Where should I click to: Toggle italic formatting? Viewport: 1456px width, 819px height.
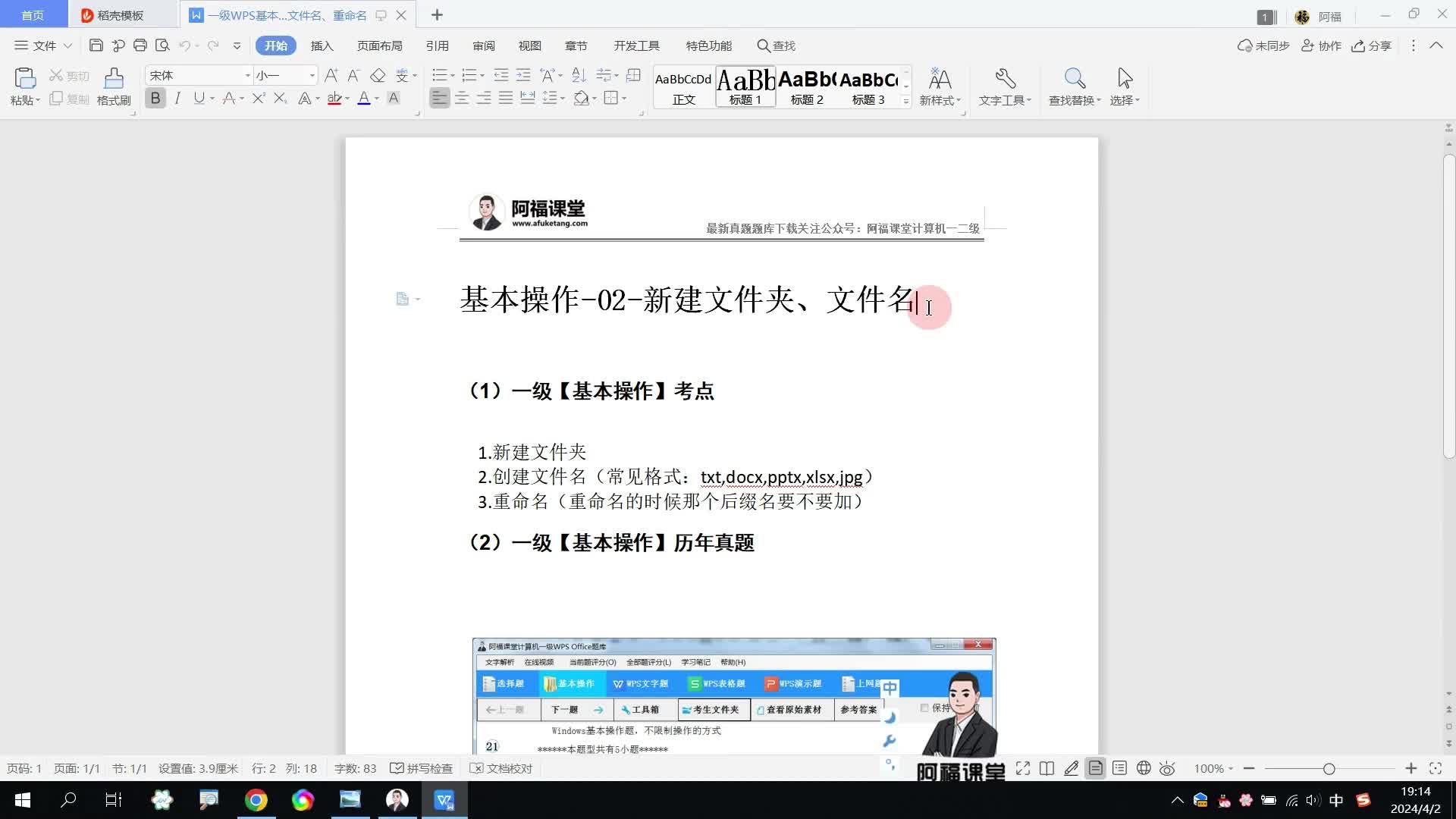177,99
